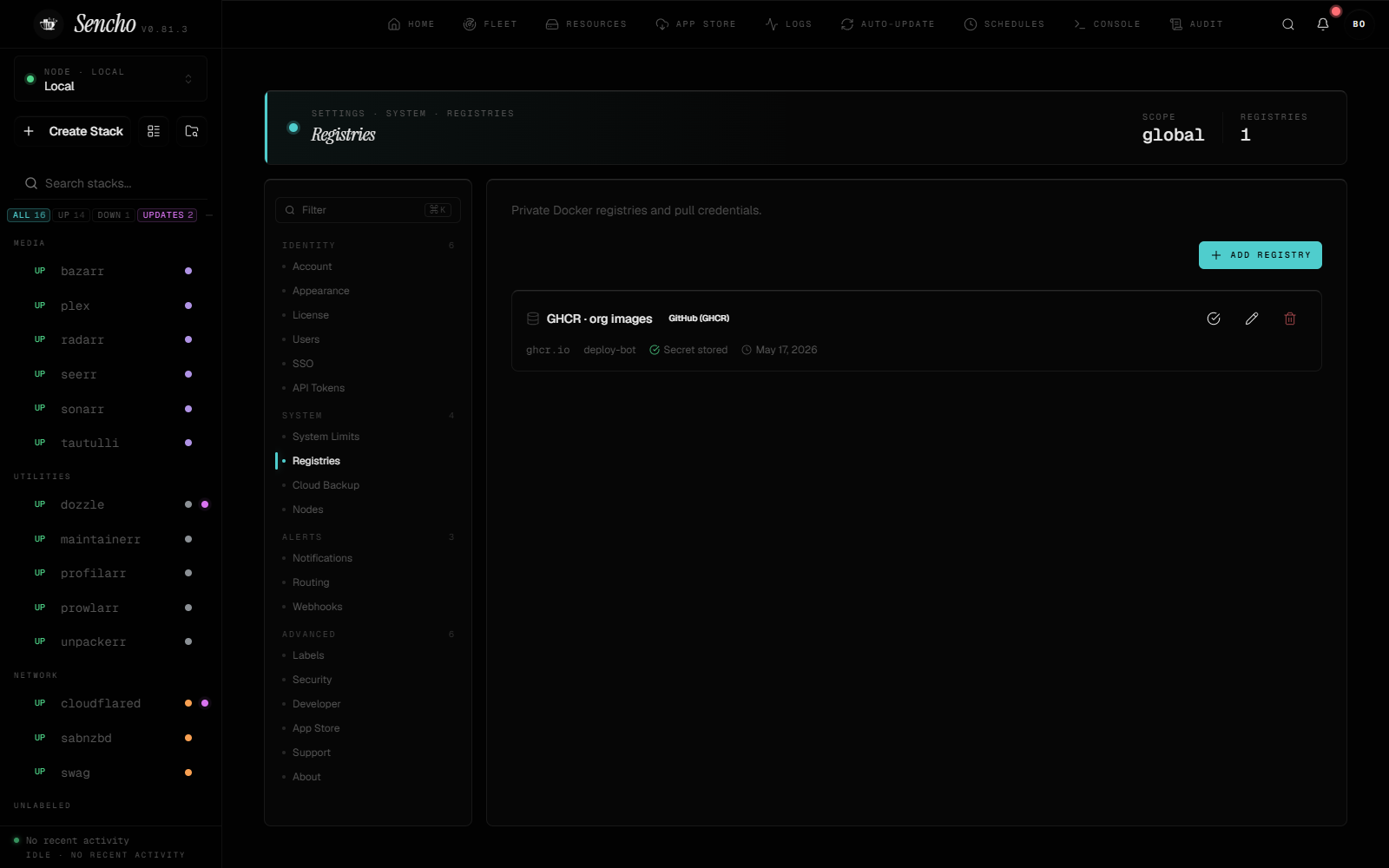Open Security settings

[x=368, y=680]
